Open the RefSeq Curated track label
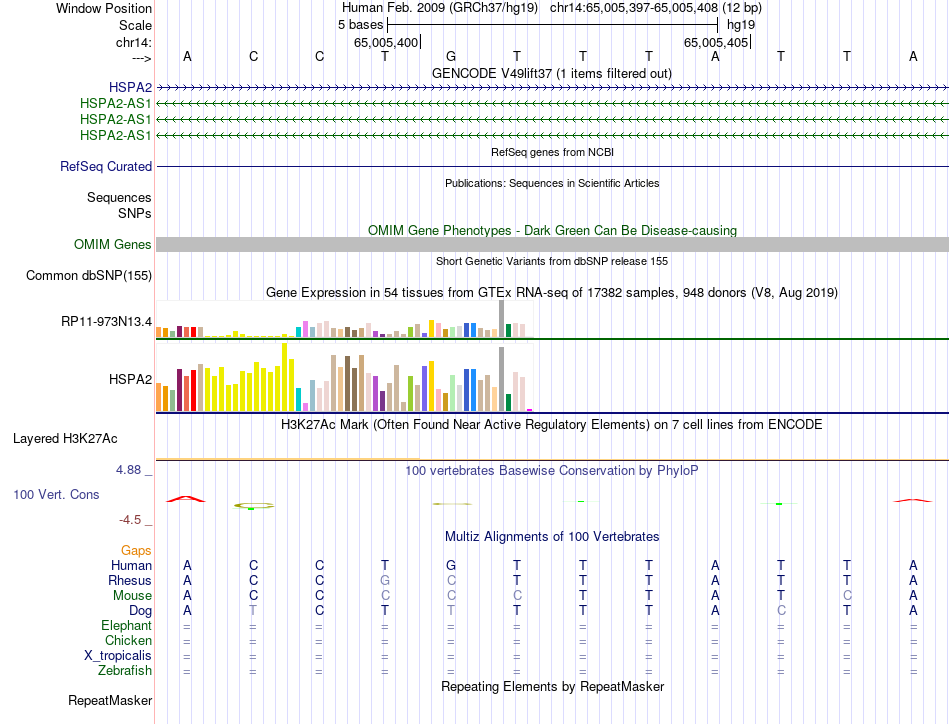The height and width of the screenshot is (724, 950). click(106, 167)
